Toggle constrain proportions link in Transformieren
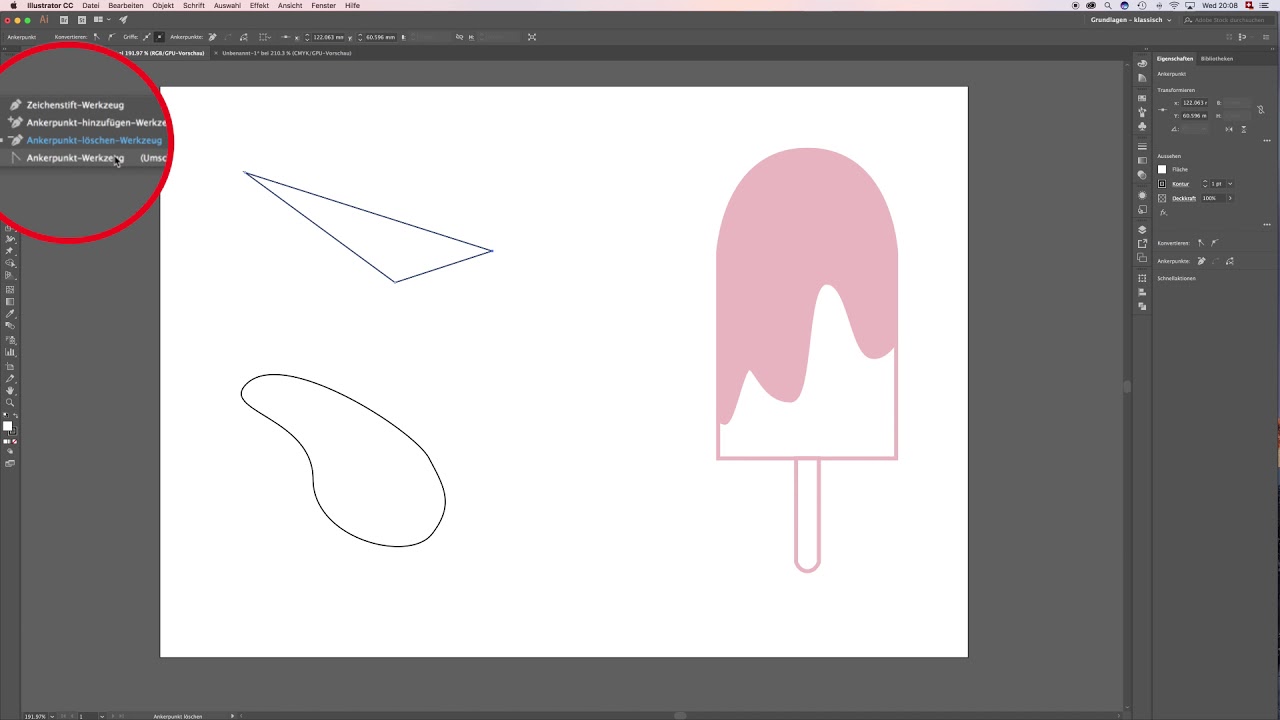The width and height of the screenshot is (1280, 720). click(1261, 110)
